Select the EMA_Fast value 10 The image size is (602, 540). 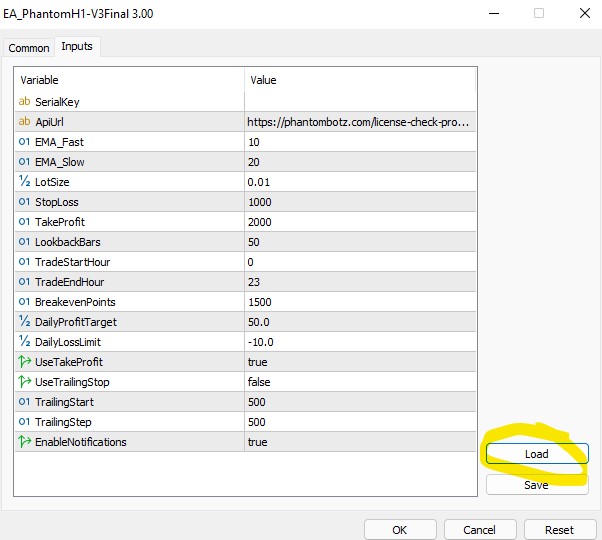pos(360,142)
